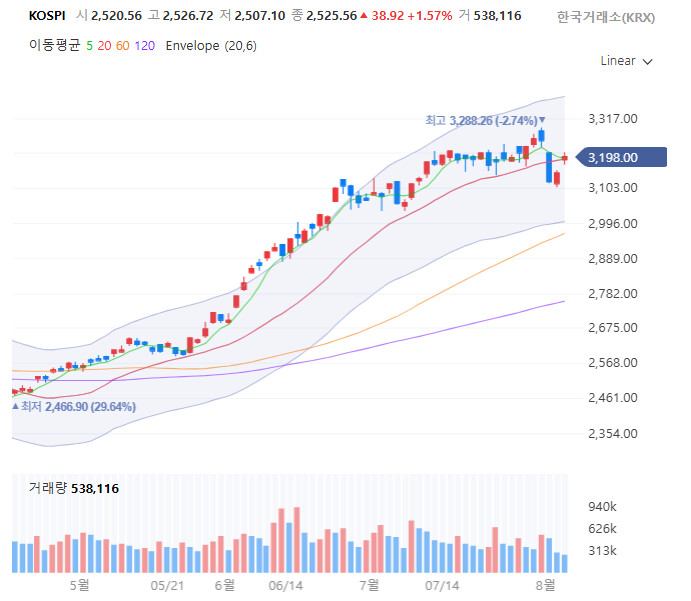Click the 5월 label on time axis
The width and height of the screenshot is (691, 601).
click(x=80, y=584)
